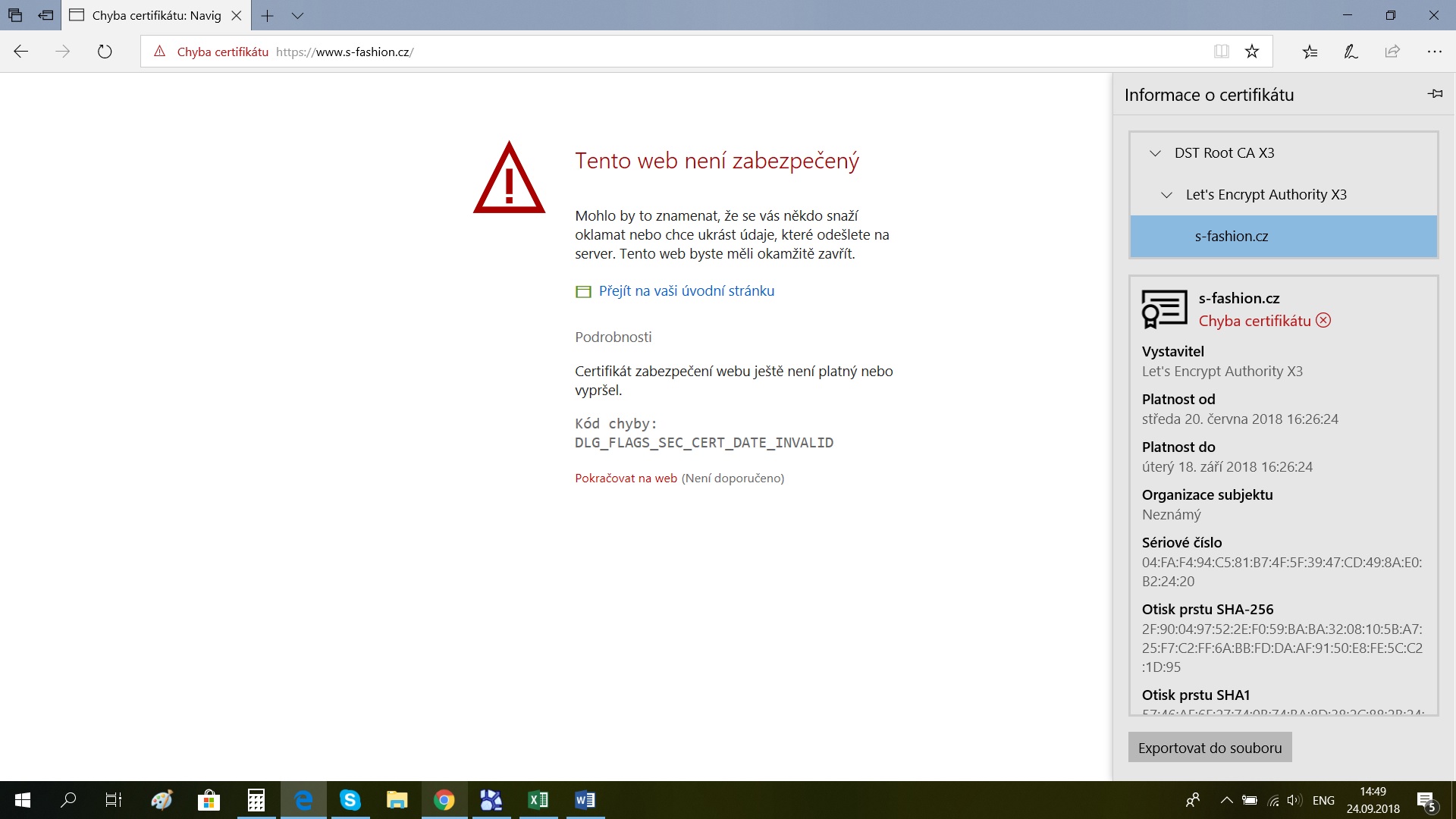This screenshot has width=1456, height=819.
Task: Close the Chyba certifikátu tab
Action: 237,15
